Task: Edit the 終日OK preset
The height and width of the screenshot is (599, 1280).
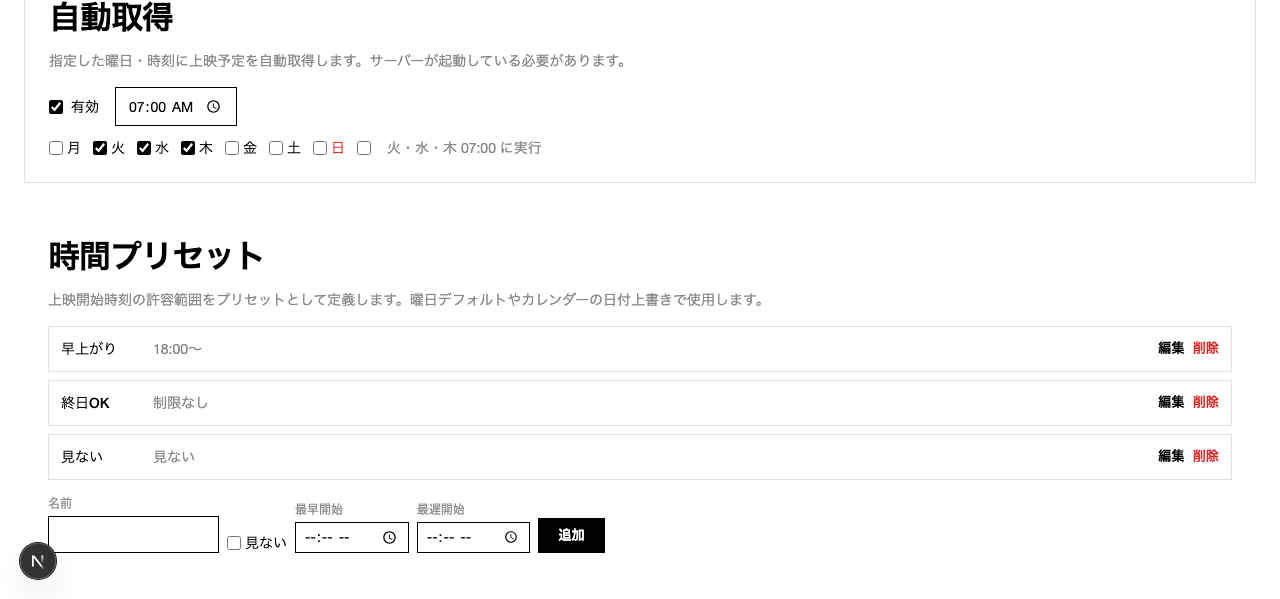Action: click(1170, 402)
